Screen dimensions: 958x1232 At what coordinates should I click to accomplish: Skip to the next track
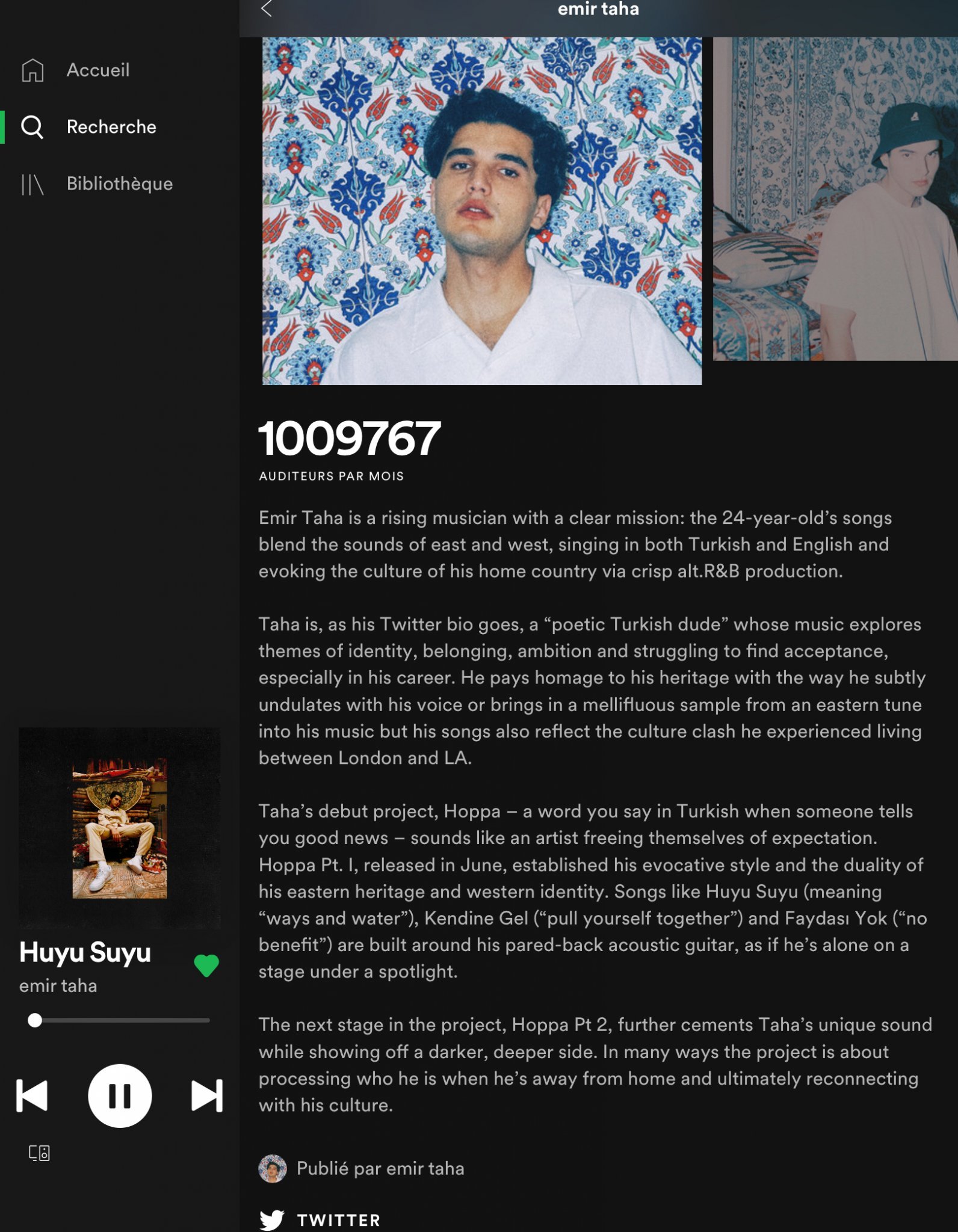(207, 1095)
